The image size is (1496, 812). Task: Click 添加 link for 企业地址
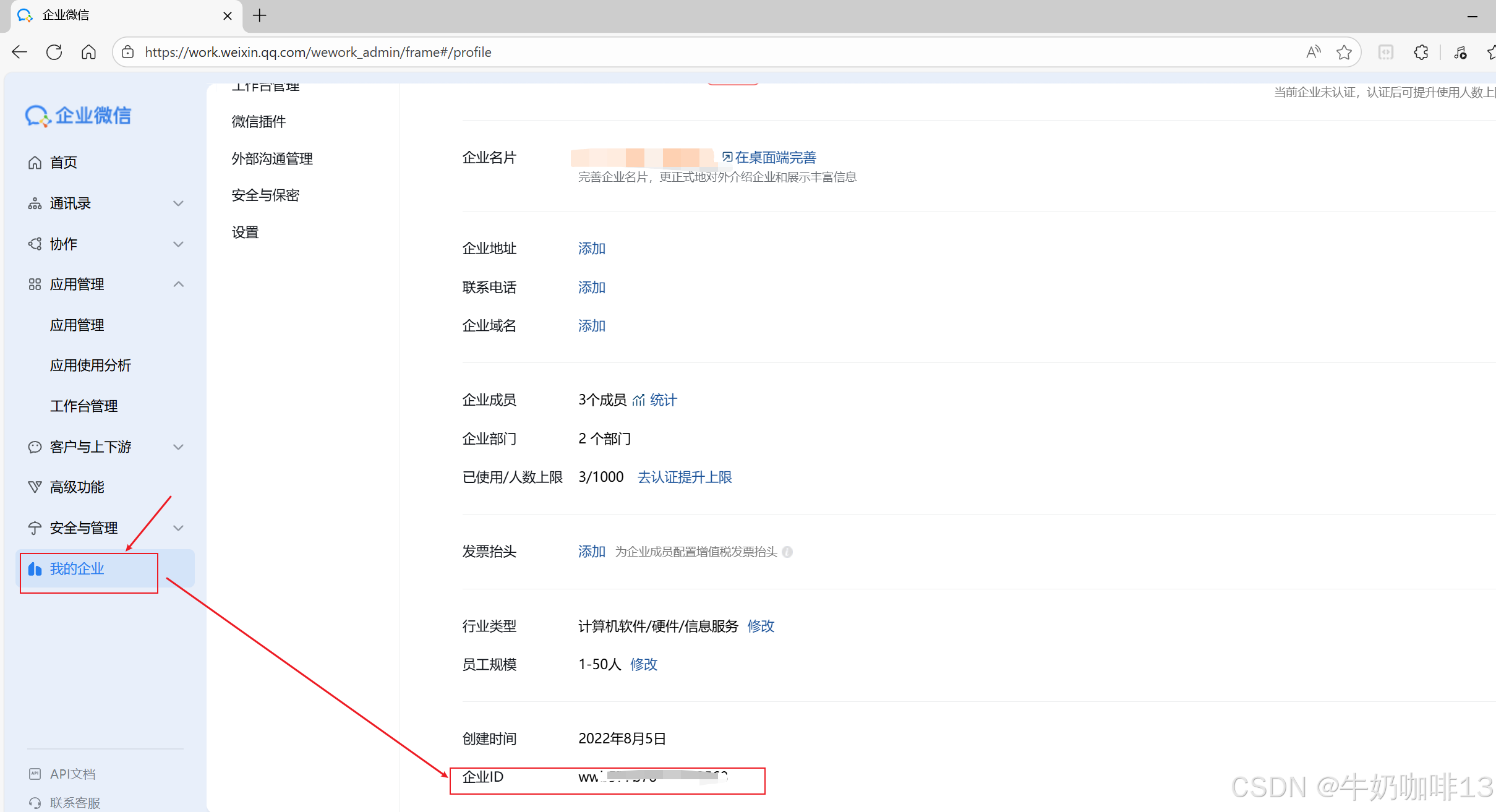coord(591,249)
